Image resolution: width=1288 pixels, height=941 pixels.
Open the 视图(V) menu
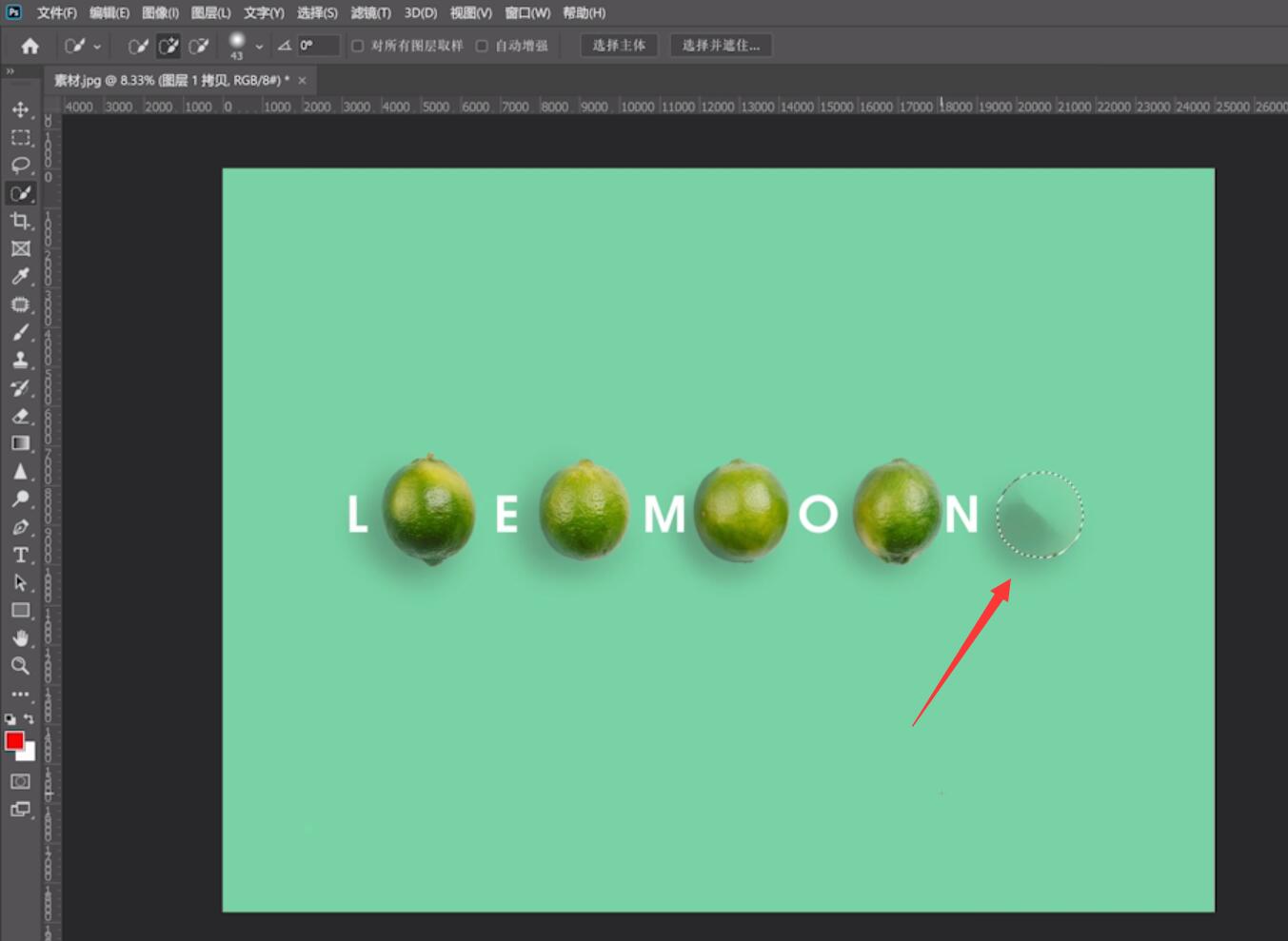click(470, 12)
